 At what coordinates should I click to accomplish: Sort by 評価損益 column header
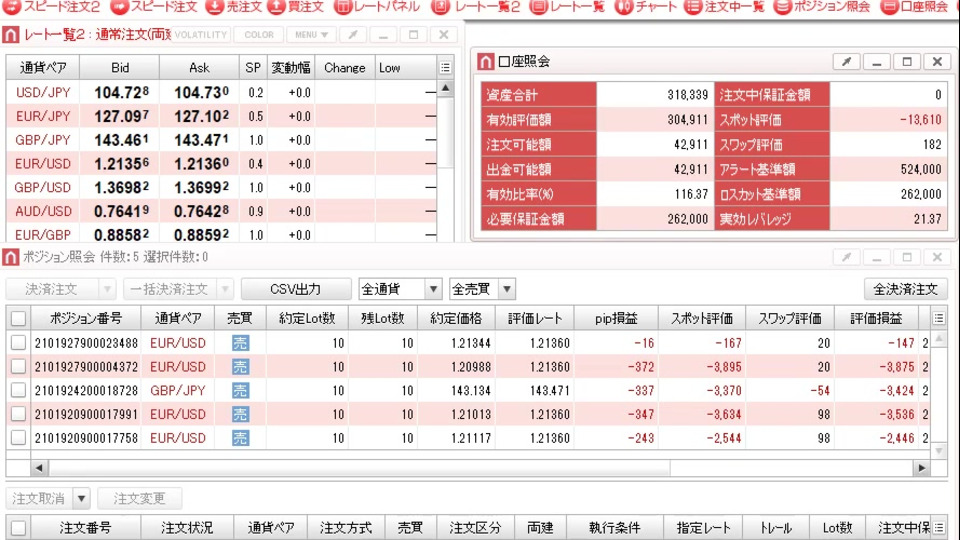[x=876, y=318]
